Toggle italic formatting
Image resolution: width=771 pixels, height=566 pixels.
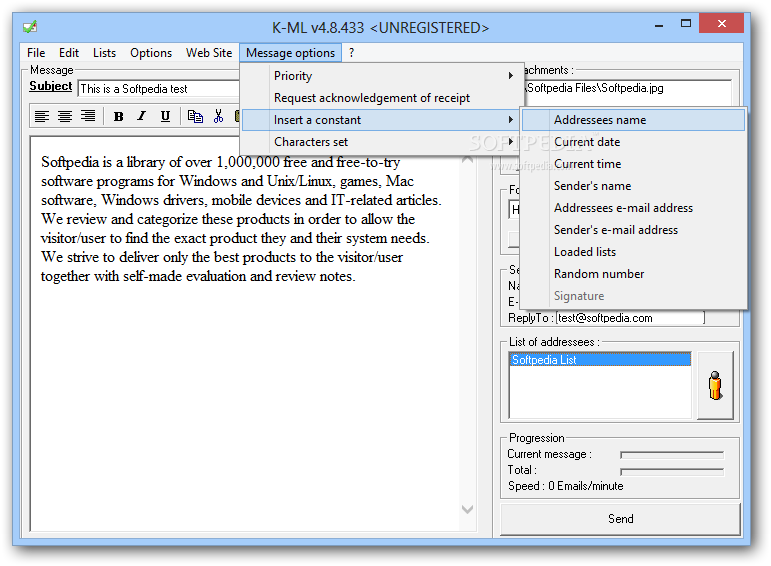click(142, 117)
